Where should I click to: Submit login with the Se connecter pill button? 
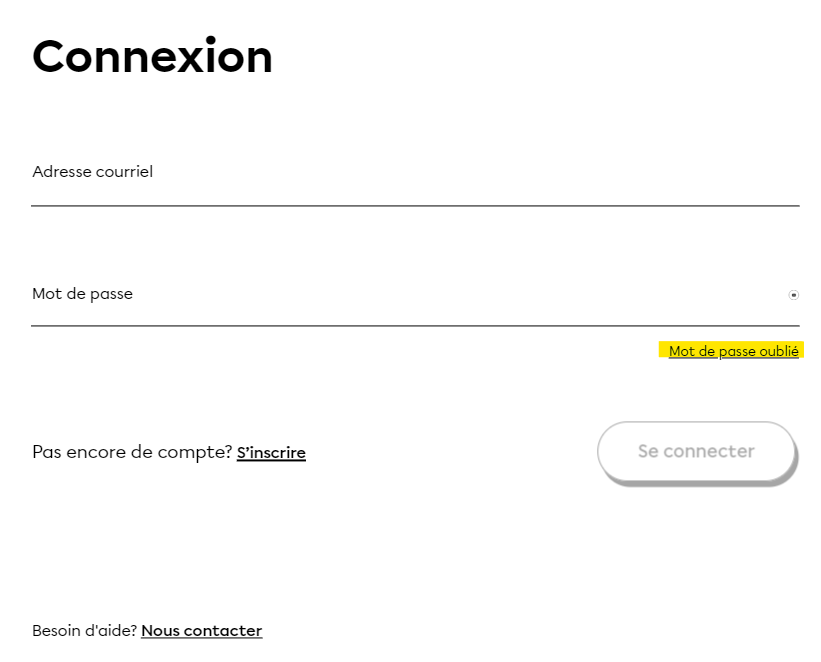(696, 451)
